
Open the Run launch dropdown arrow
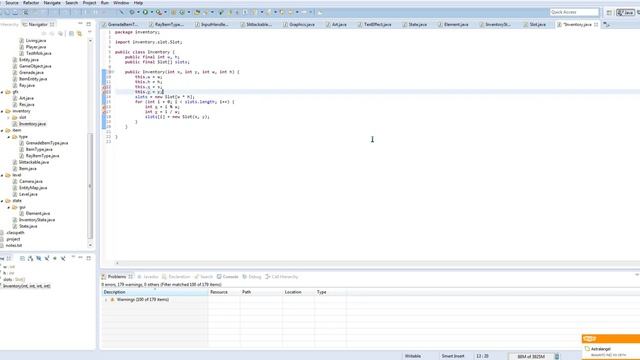[x=151, y=12]
